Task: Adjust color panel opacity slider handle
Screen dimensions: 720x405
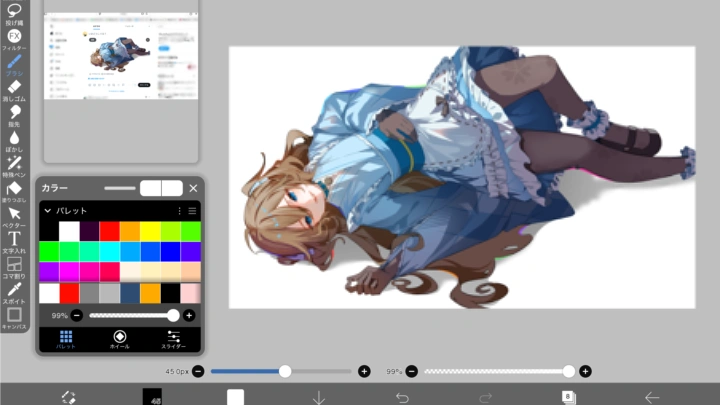Action: 173,315
